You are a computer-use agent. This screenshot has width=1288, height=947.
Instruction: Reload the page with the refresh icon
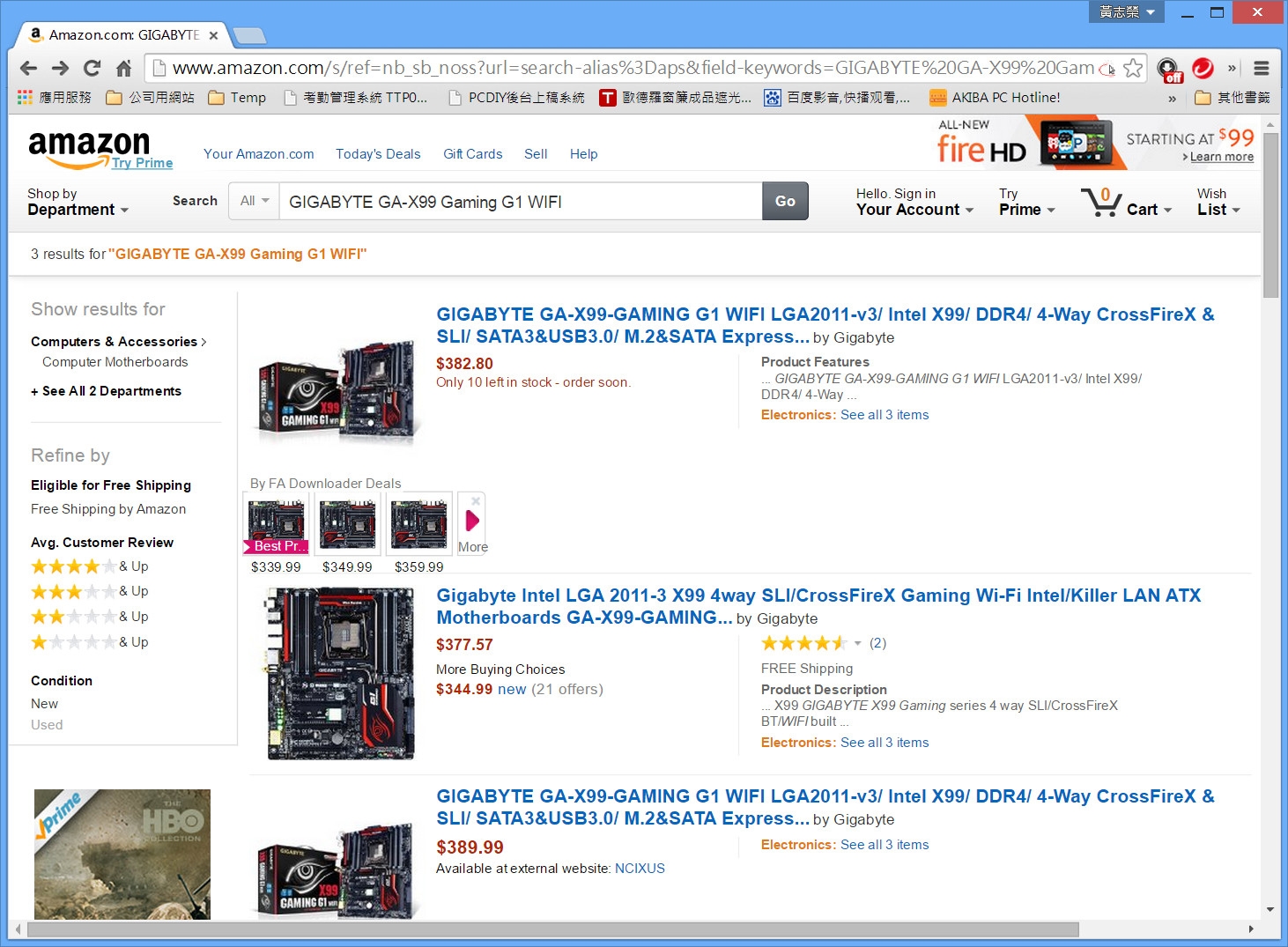pyautogui.click(x=92, y=68)
